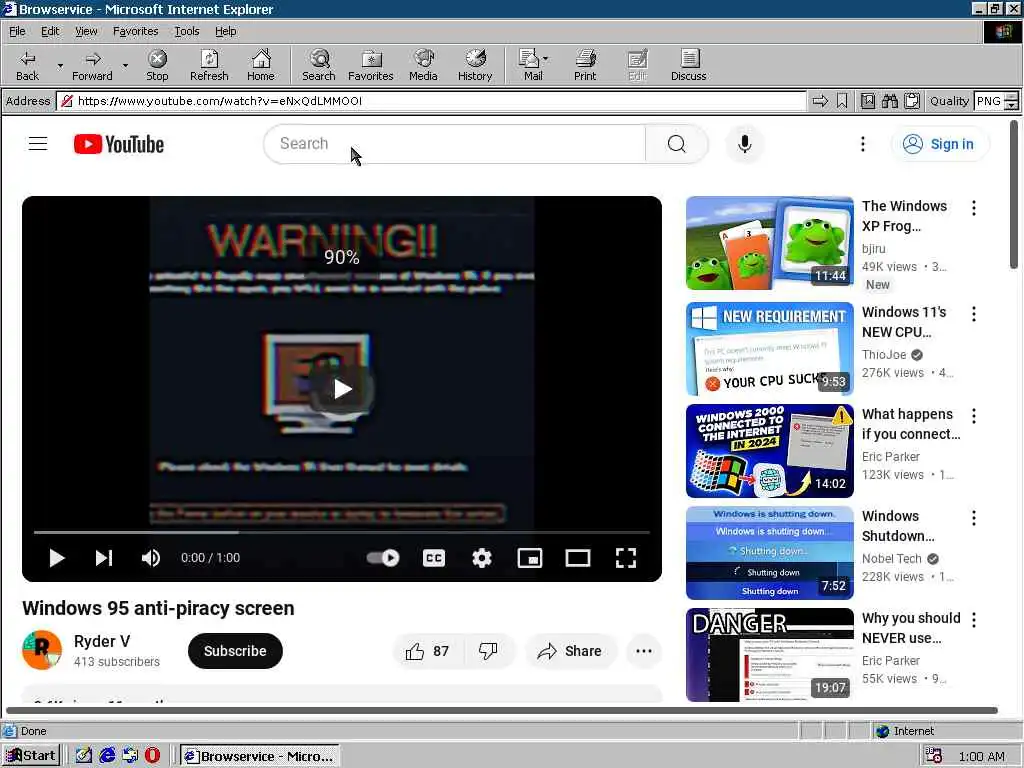Screen dimensions: 1024x768
Task: Open the Forward history dropdown arrow
Action: tap(125, 65)
